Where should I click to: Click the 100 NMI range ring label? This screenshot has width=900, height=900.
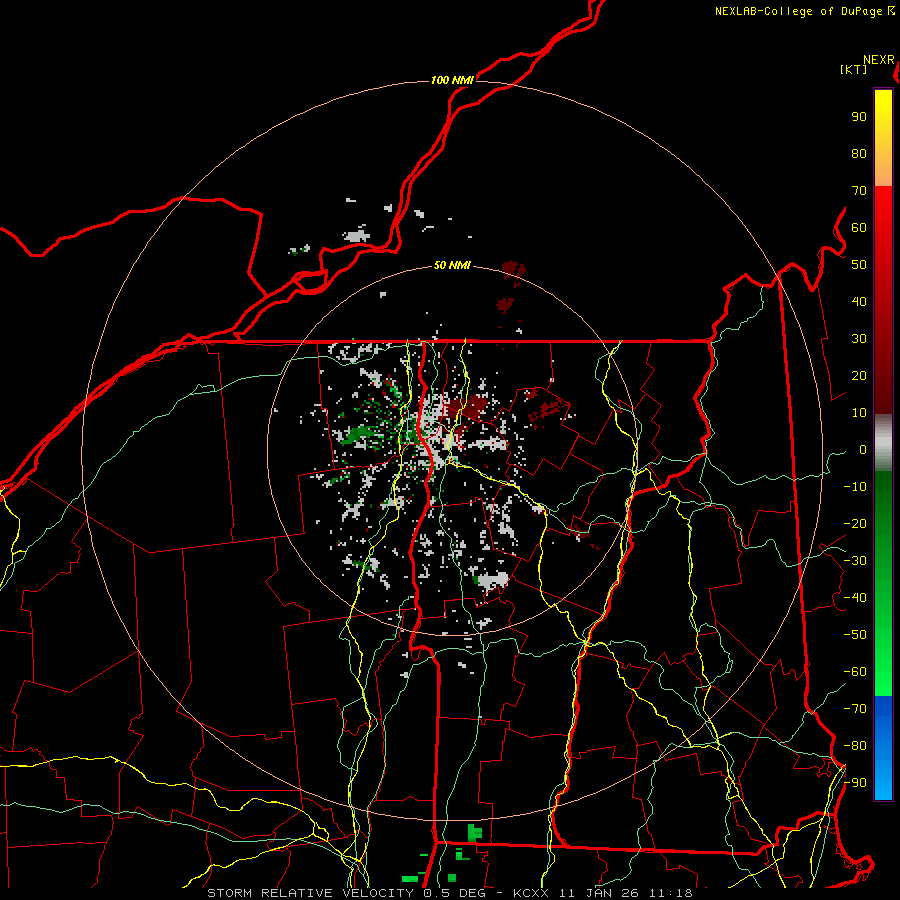click(452, 80)
